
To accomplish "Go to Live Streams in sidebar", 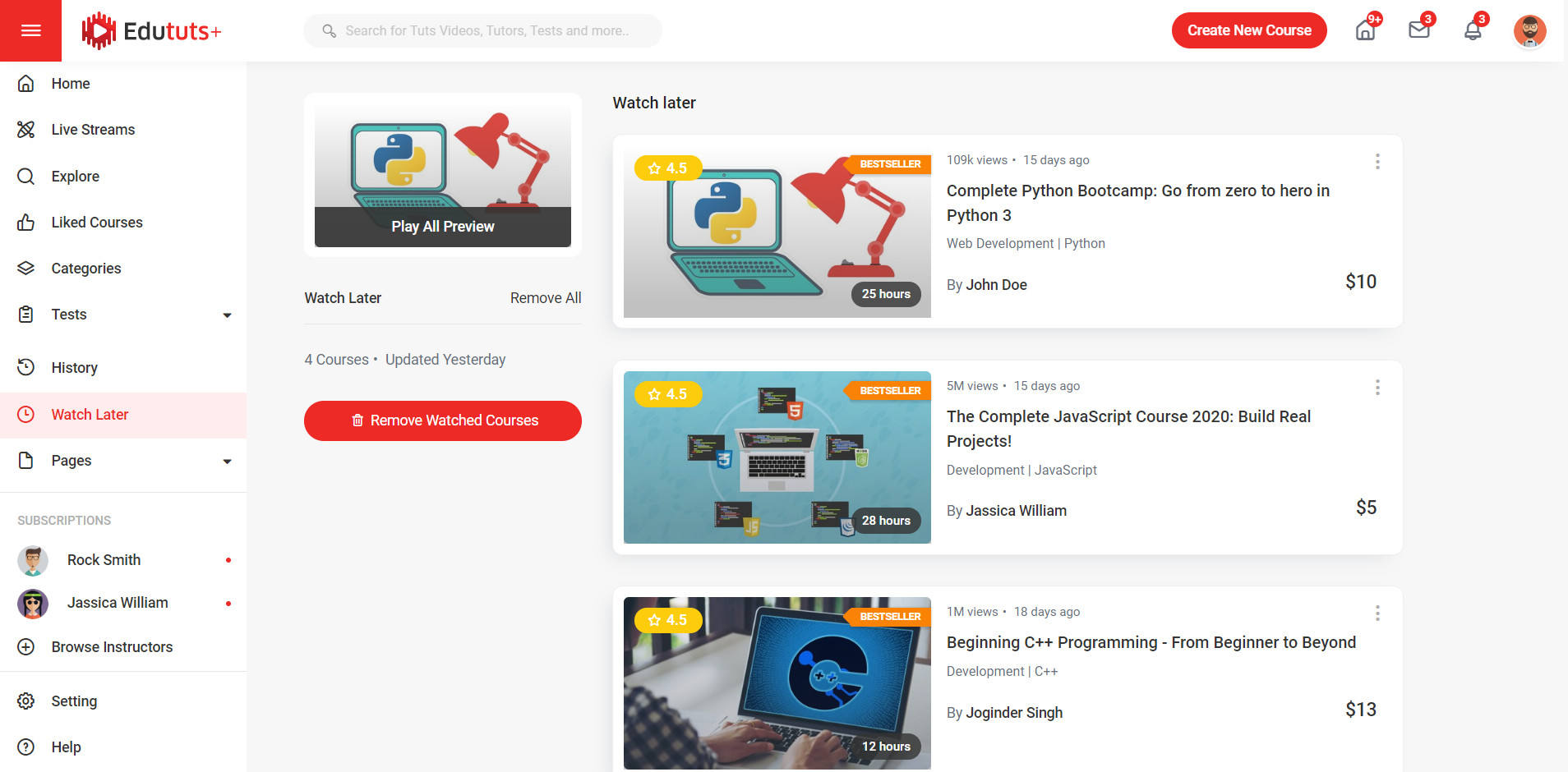I will point(93,130).
